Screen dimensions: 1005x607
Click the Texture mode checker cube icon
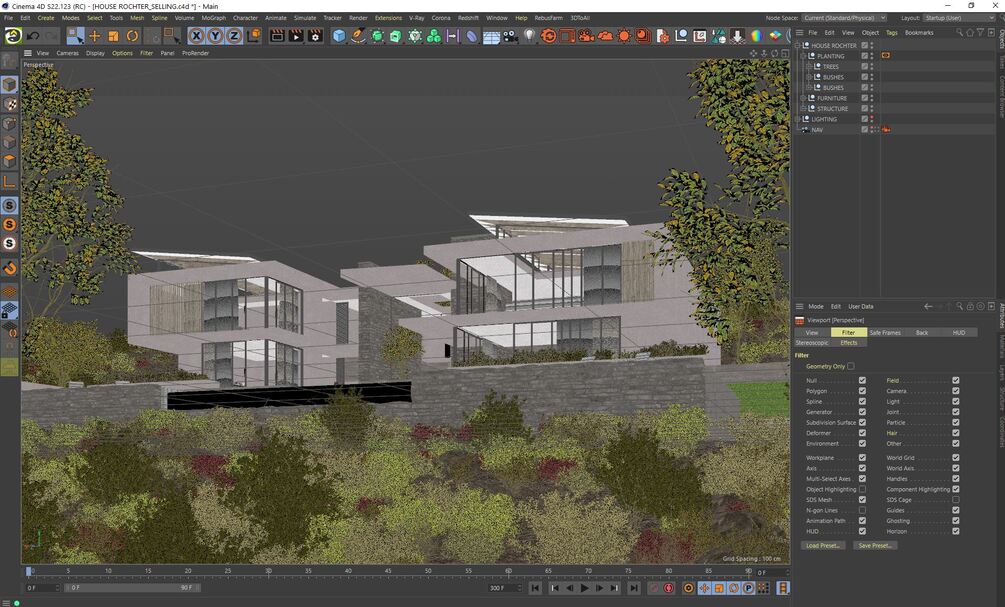coord(10,104)
